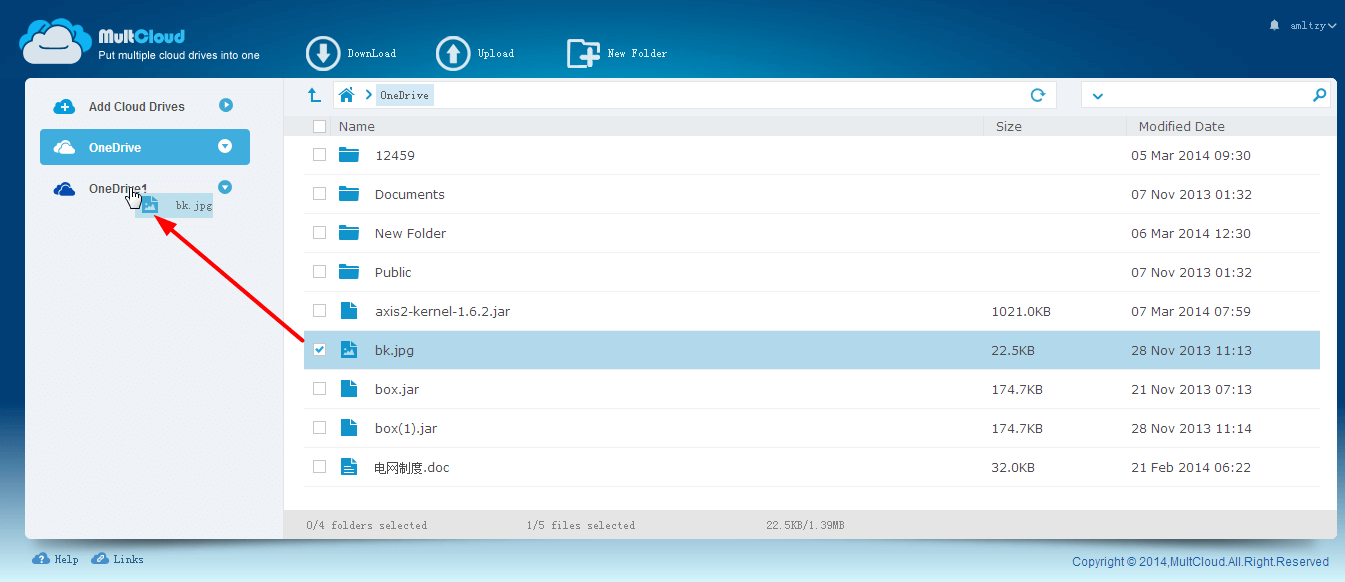Click the OneDrive breadcrumb
The image size is (1345, 582).
(x=404, y=95)
